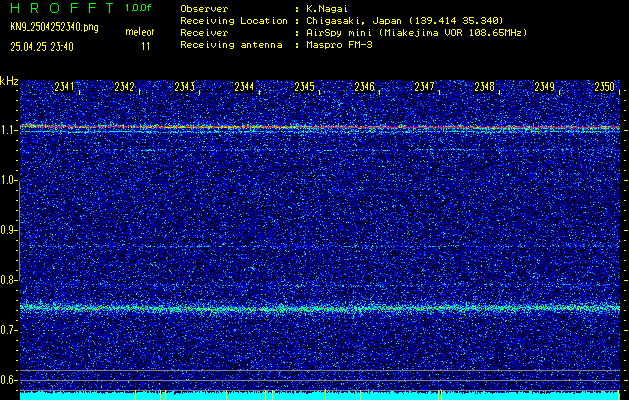Select the version number 1.0.0f
Screen dimensions: 629x400
coord(138,8)
